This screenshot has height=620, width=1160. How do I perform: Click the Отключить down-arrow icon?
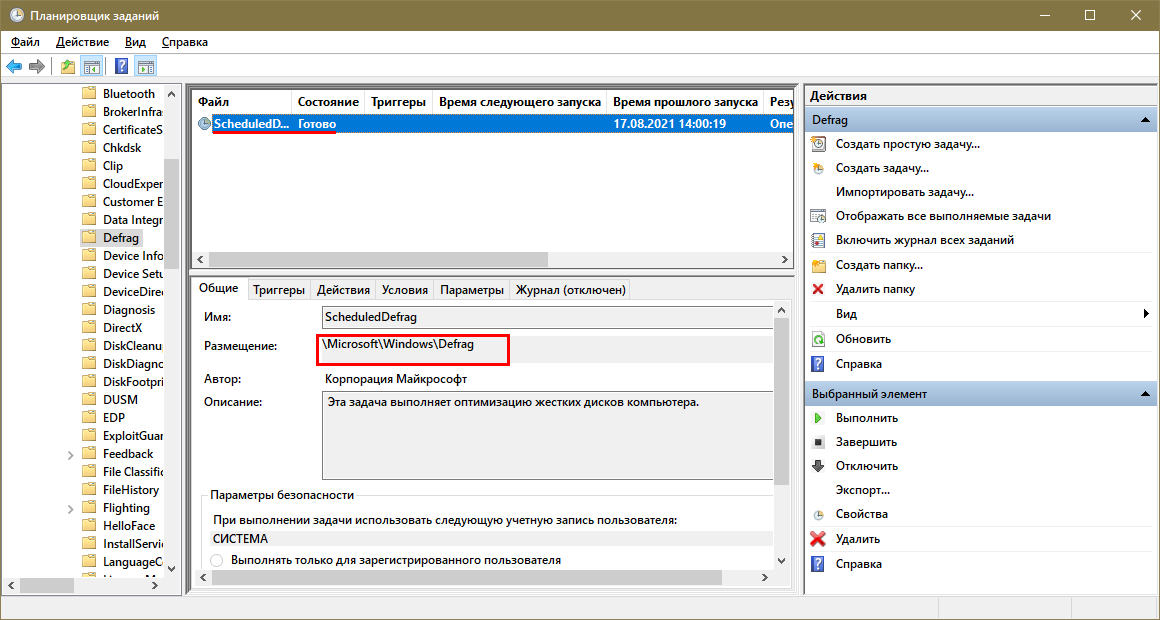pos(818,466)
